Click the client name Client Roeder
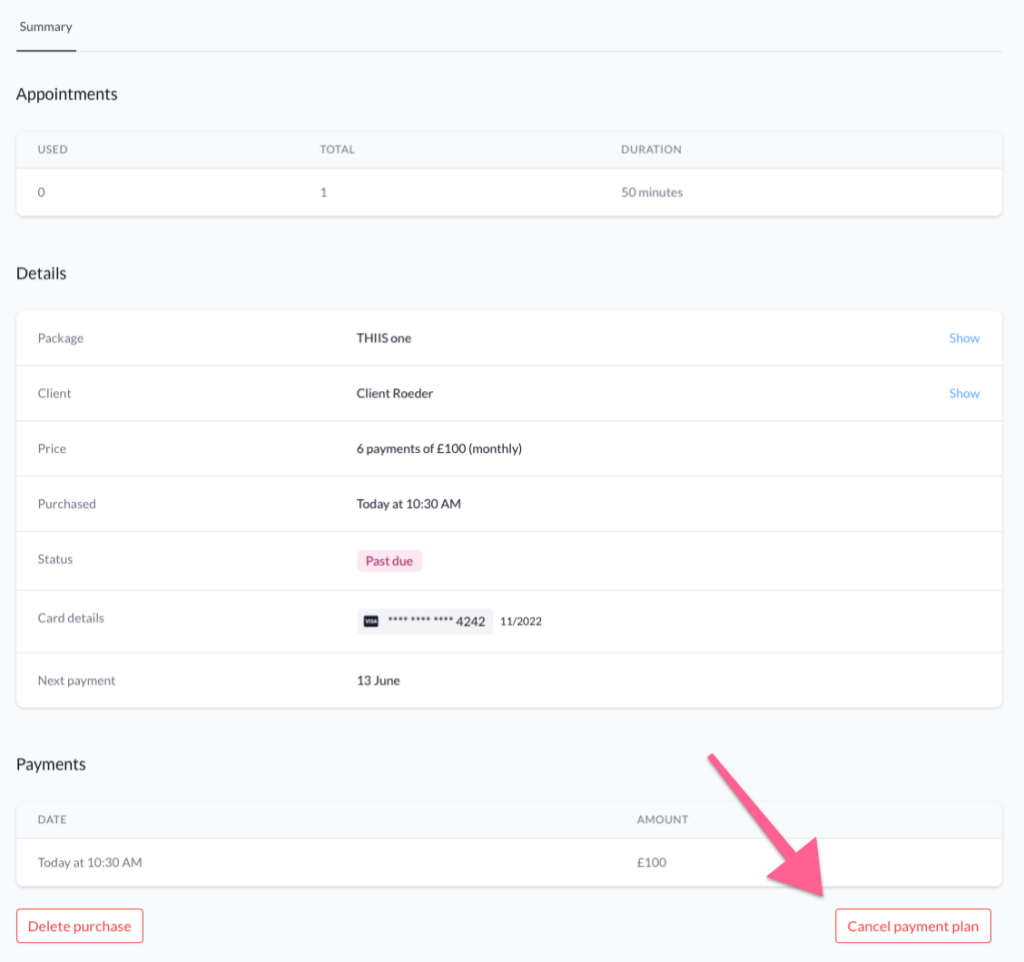Image resolution: width=1024 pixels, height=962 pixels. [395, 393]
